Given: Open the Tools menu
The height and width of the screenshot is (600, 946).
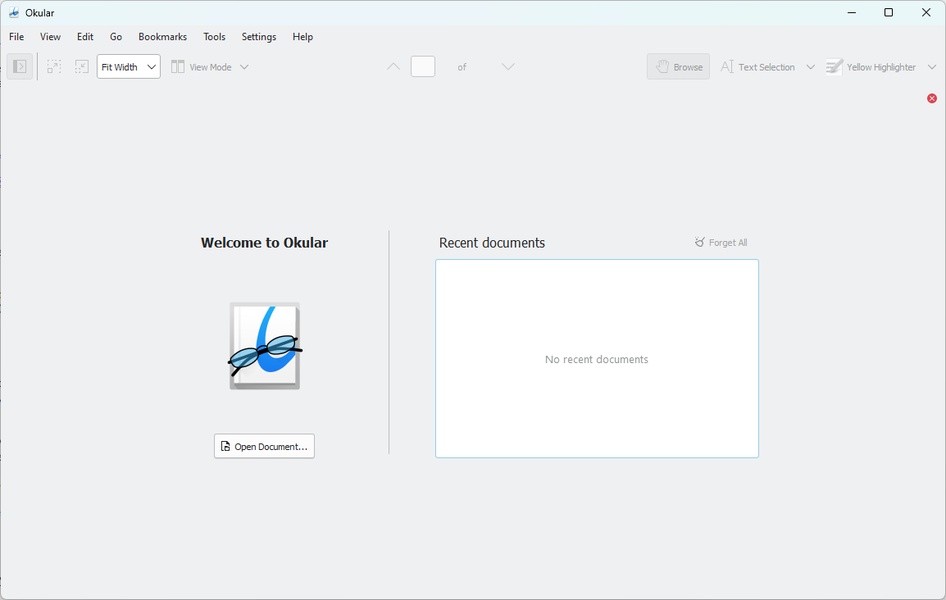Looking at the screenshot, I should coord(214,37).
